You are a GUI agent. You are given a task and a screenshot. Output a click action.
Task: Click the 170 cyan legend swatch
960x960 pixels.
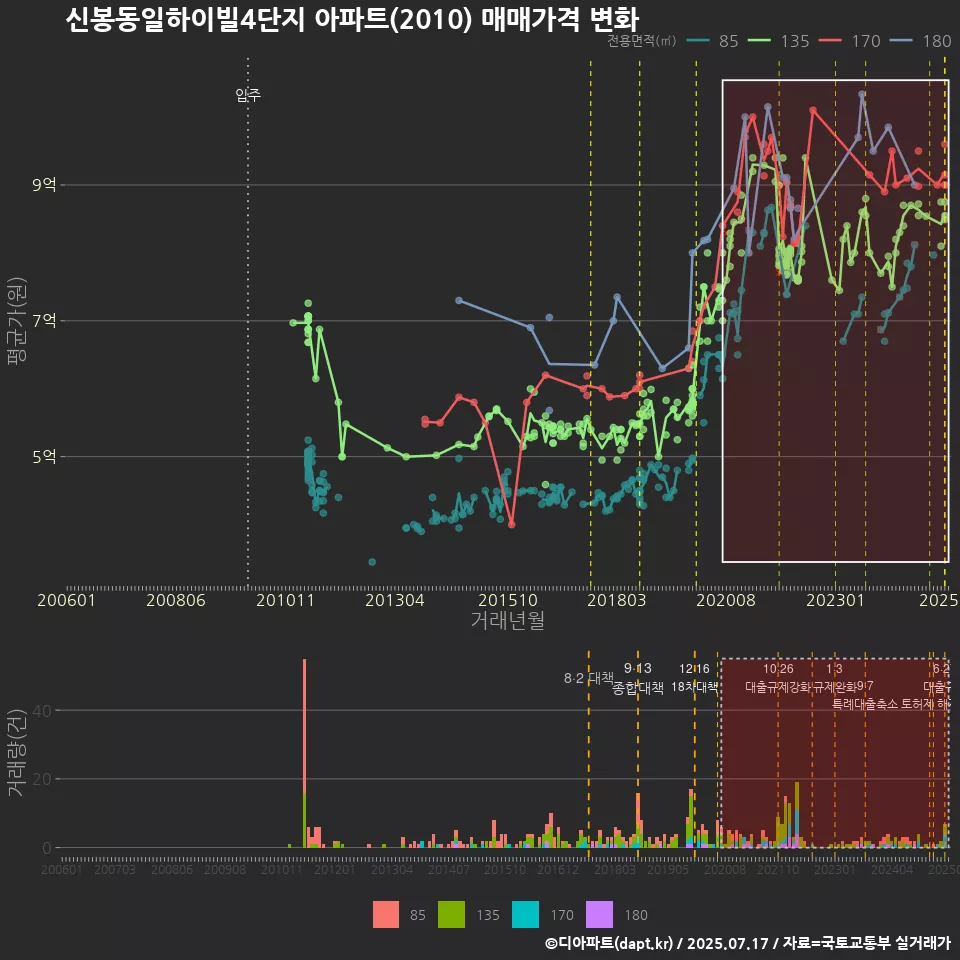coord(525,915)
